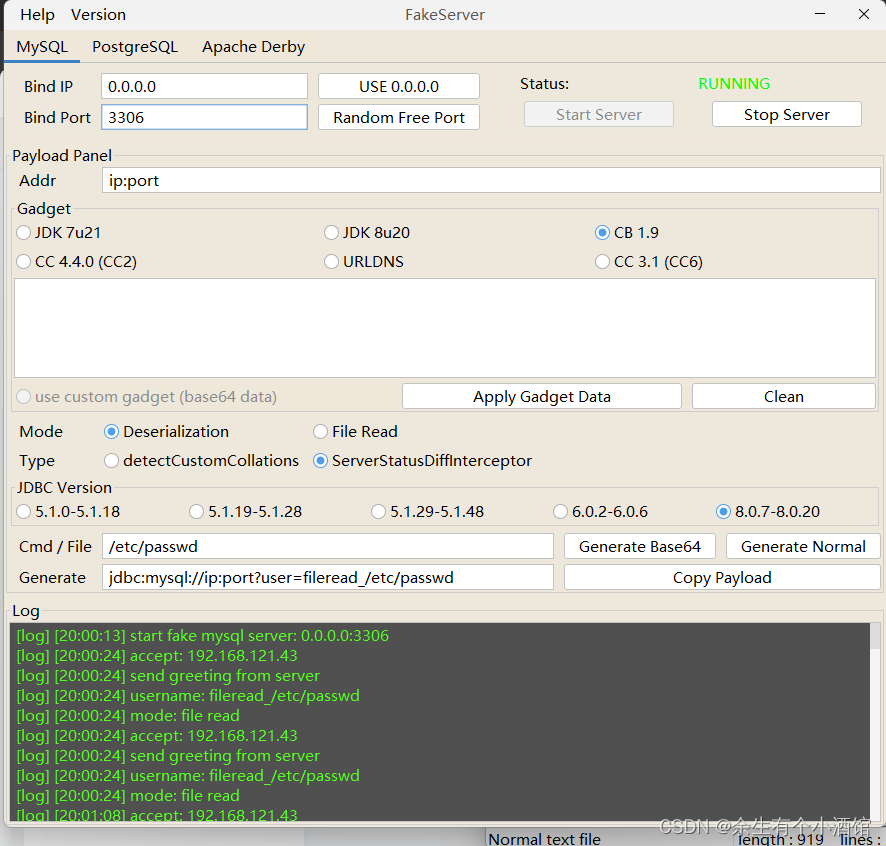This screenshot has width=886, height=846.
Task: Toggle use custom gadget (base64 data)
Action: click(x=147, y=397)
